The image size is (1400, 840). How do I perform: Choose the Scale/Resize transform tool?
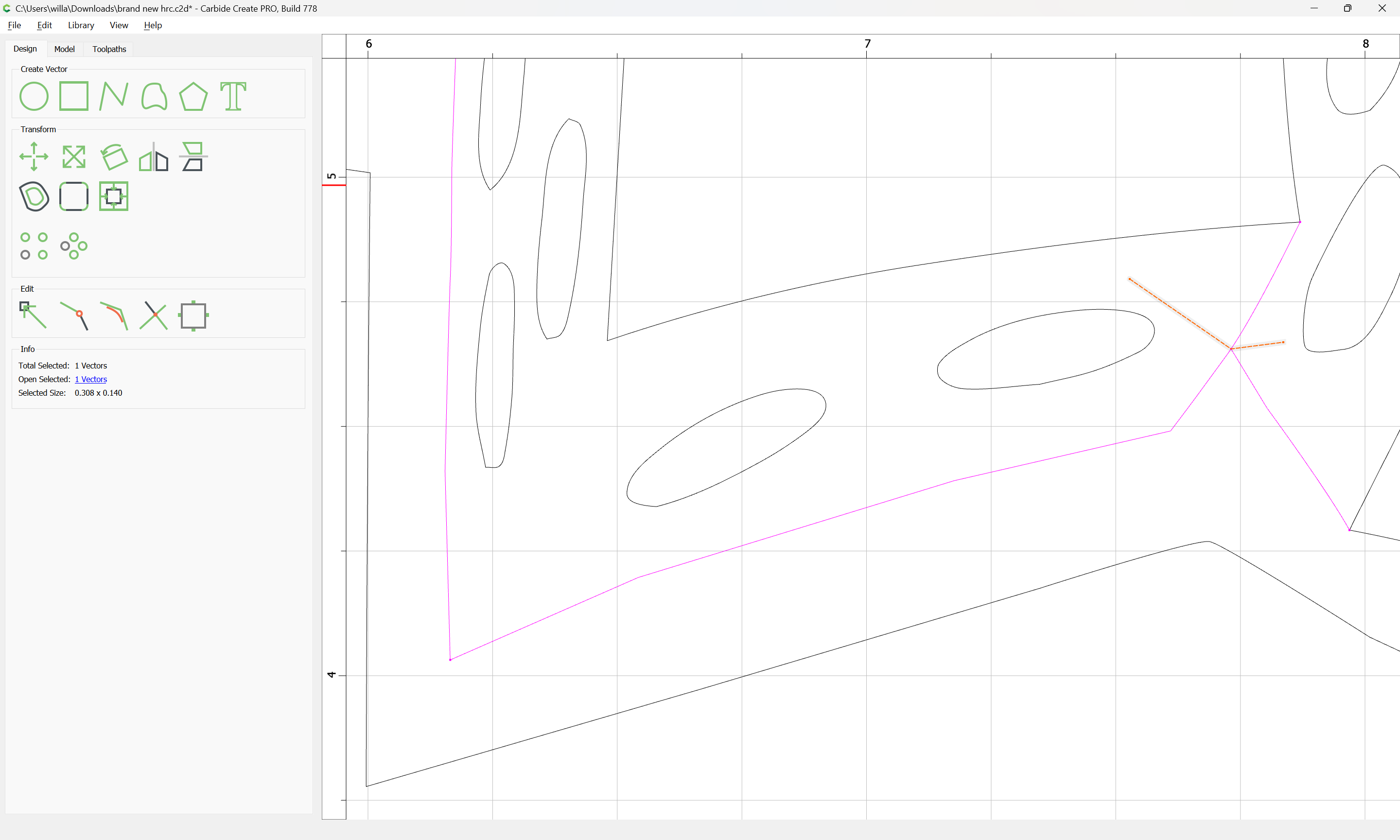tap(74, 157)
